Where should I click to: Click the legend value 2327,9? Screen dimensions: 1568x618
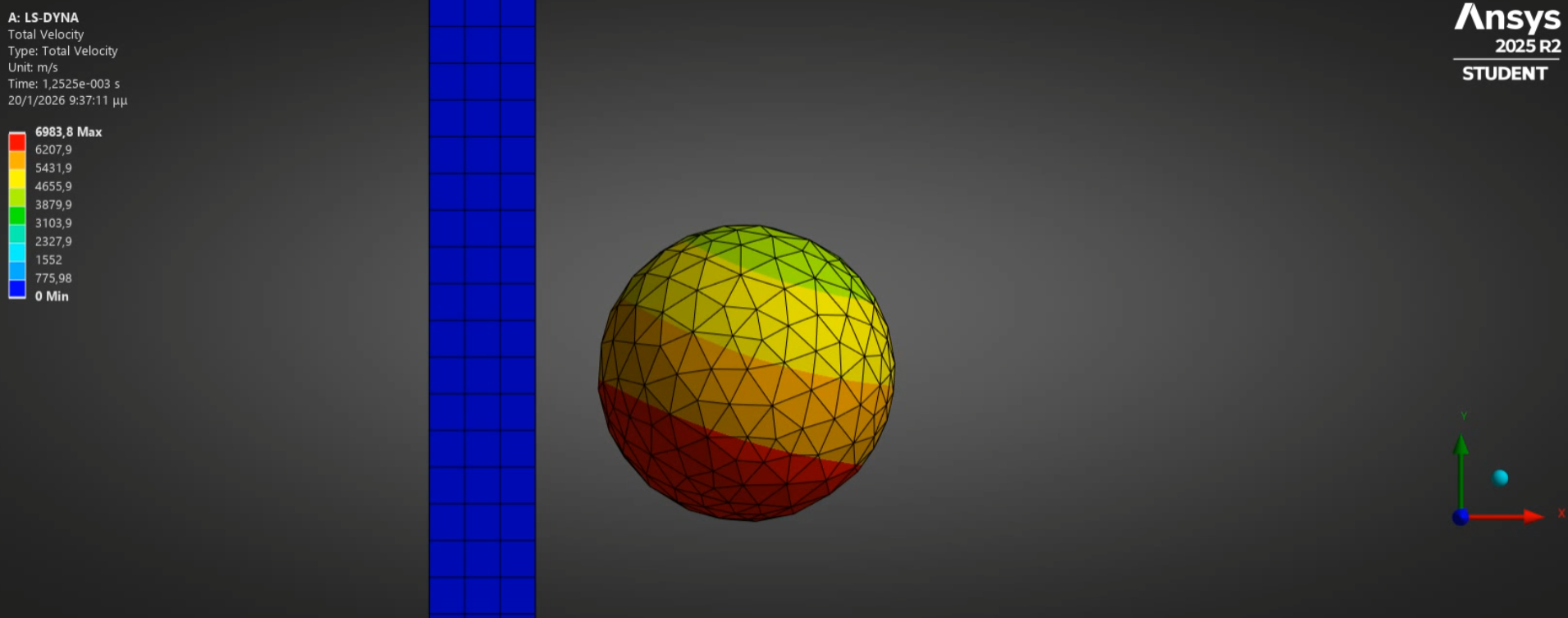coord(53,241)
